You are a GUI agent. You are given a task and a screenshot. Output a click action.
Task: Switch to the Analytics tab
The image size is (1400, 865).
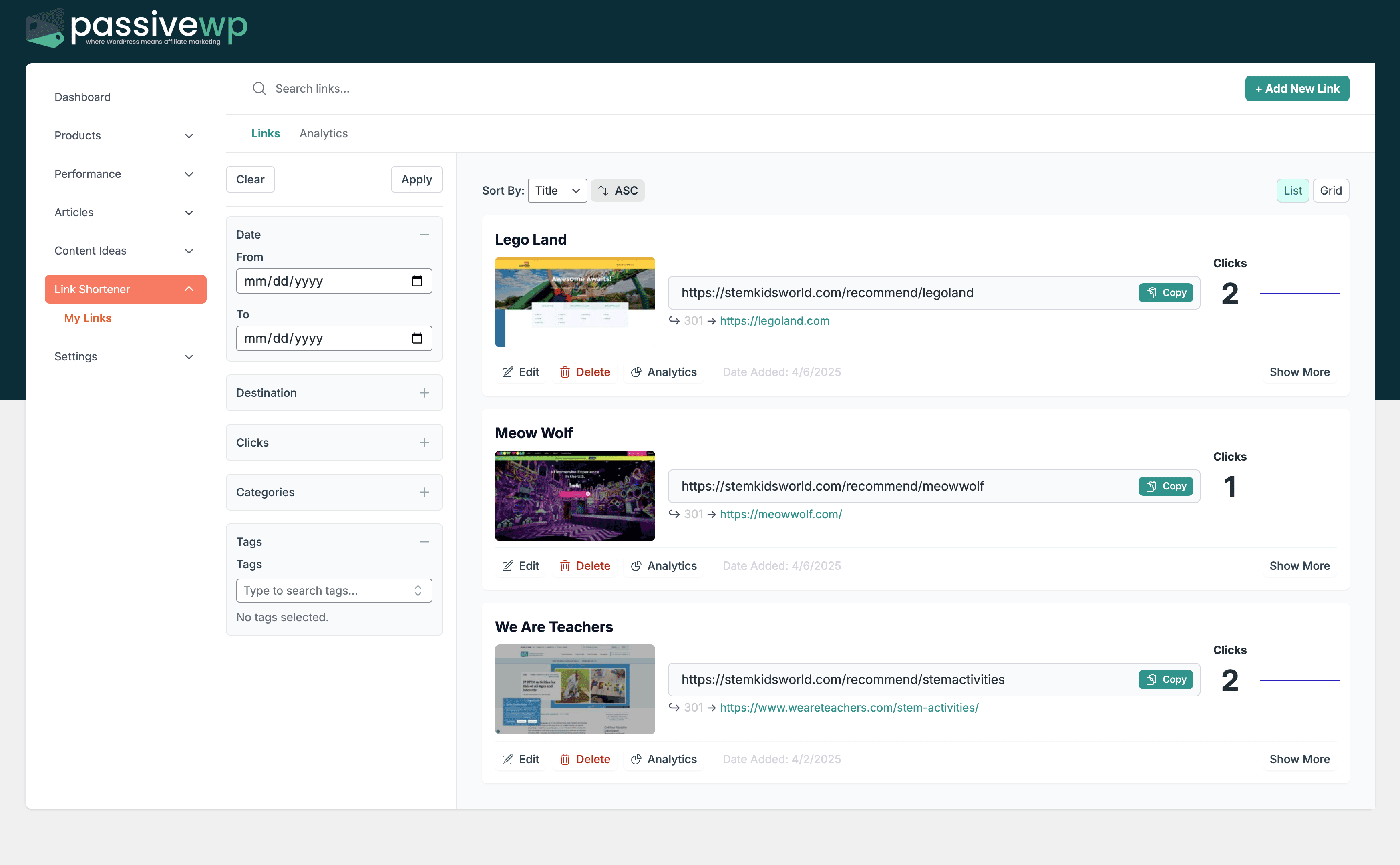pyautogui.click(x=323, y=133)
